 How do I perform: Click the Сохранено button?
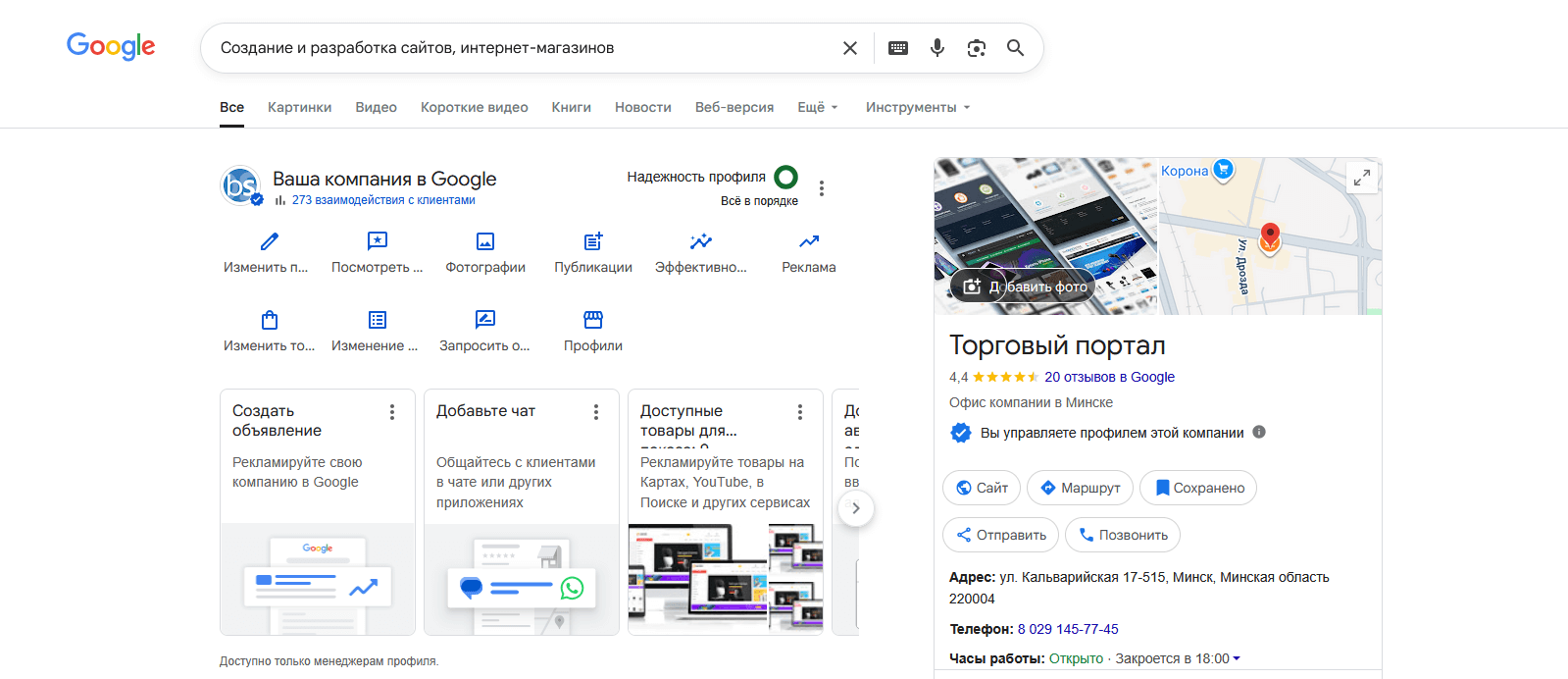click(x=1198, y=488)
